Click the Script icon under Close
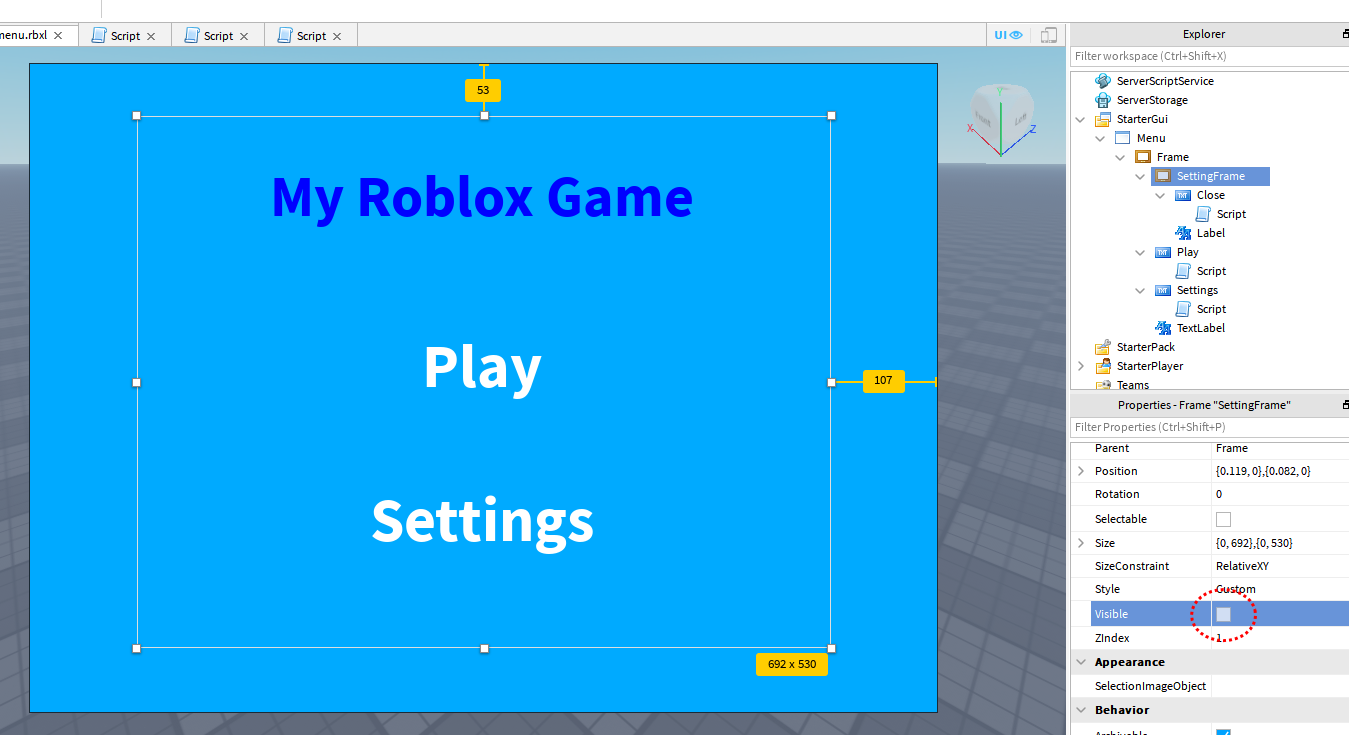This screenshot has width=1349, height=735. click(x=1203, y=214)
